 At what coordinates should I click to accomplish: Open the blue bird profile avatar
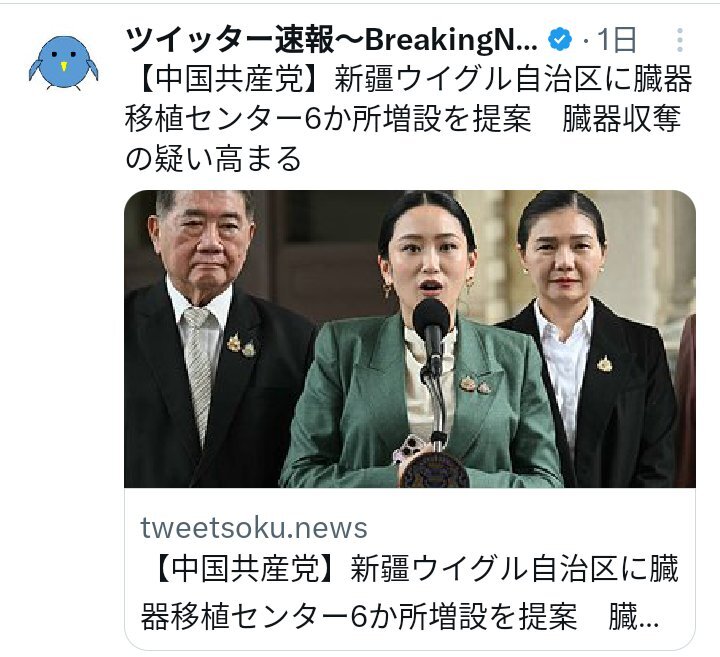pos(63,63)
